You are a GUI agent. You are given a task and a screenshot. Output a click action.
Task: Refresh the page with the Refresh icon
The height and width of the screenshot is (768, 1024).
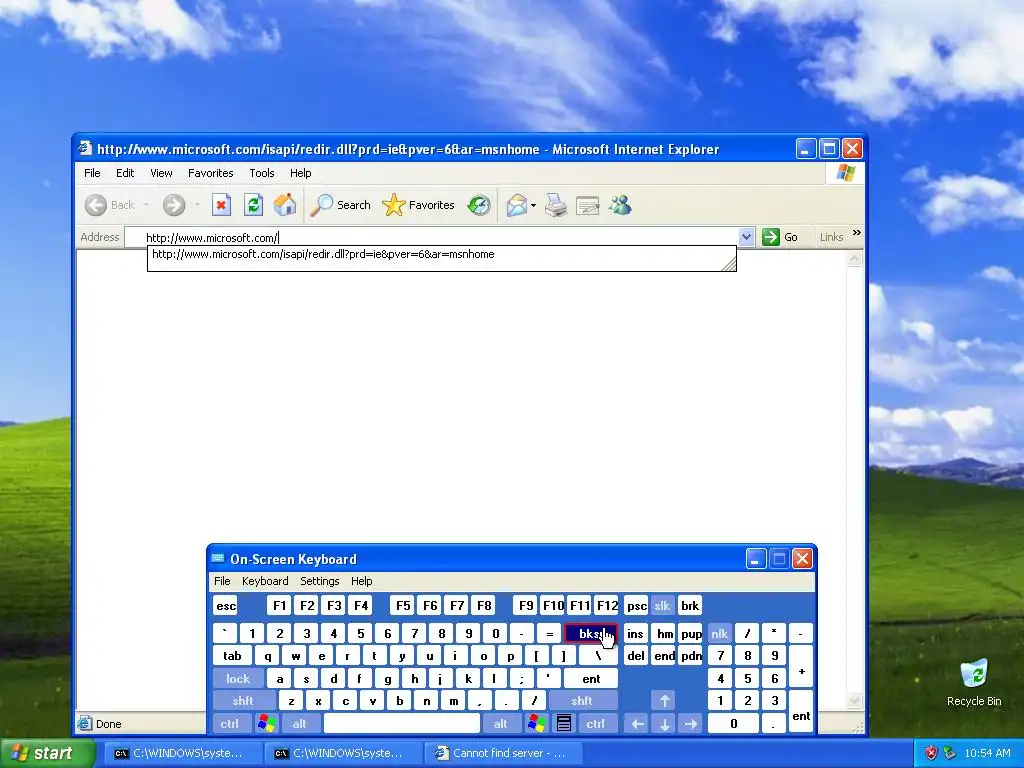(253, 205)
